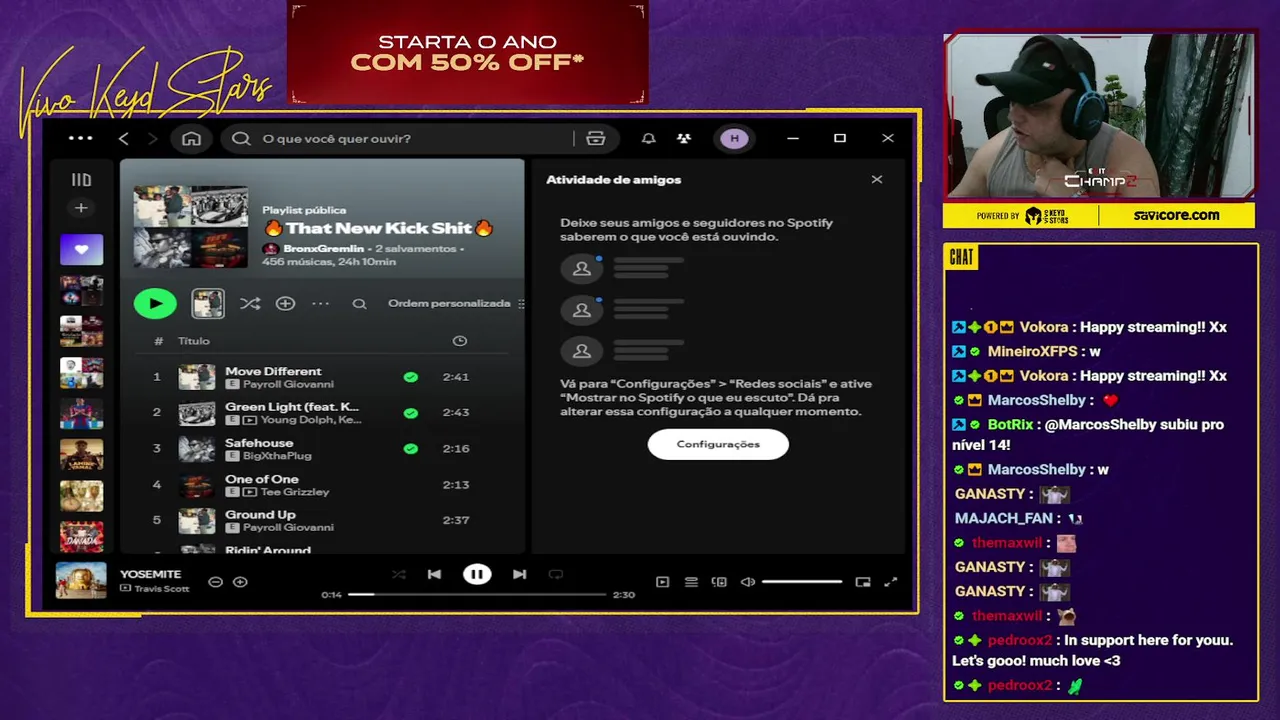This screenshot has width=1280, height=720.
Task: Adjust the volume slider
Action: point(802,582)
